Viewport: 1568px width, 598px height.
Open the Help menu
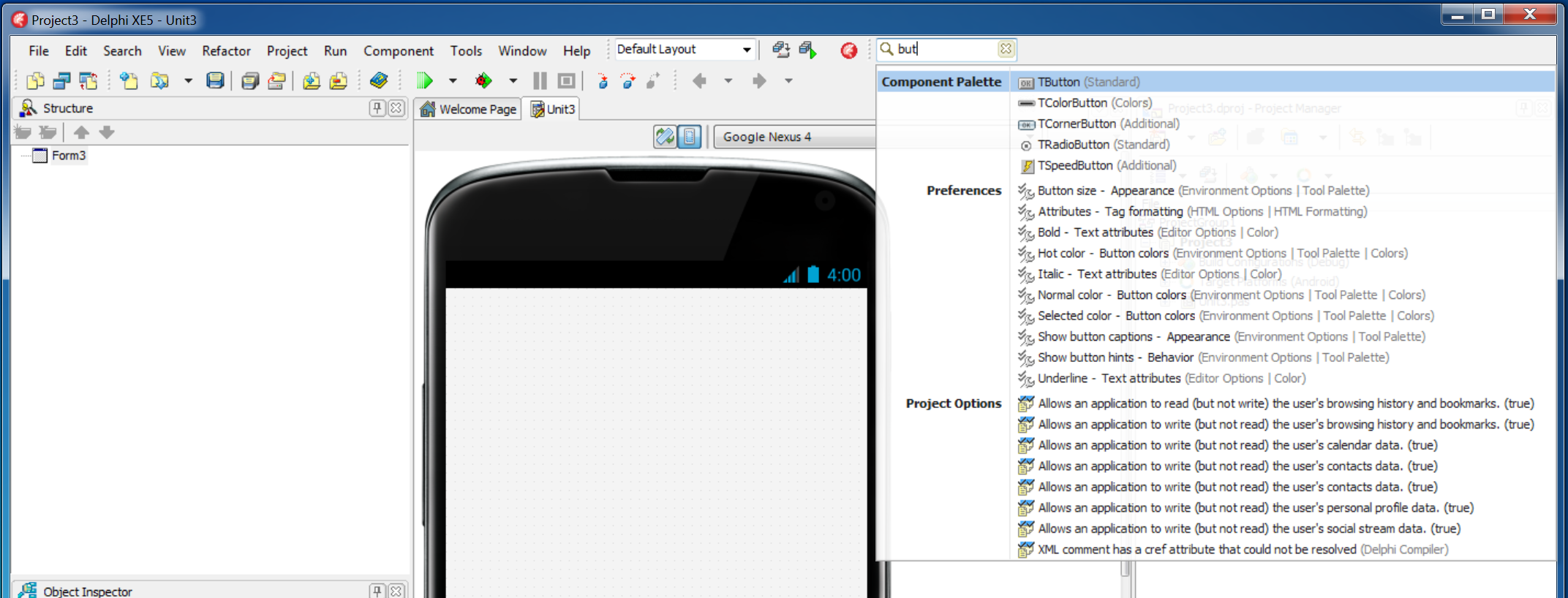[576, 51]
